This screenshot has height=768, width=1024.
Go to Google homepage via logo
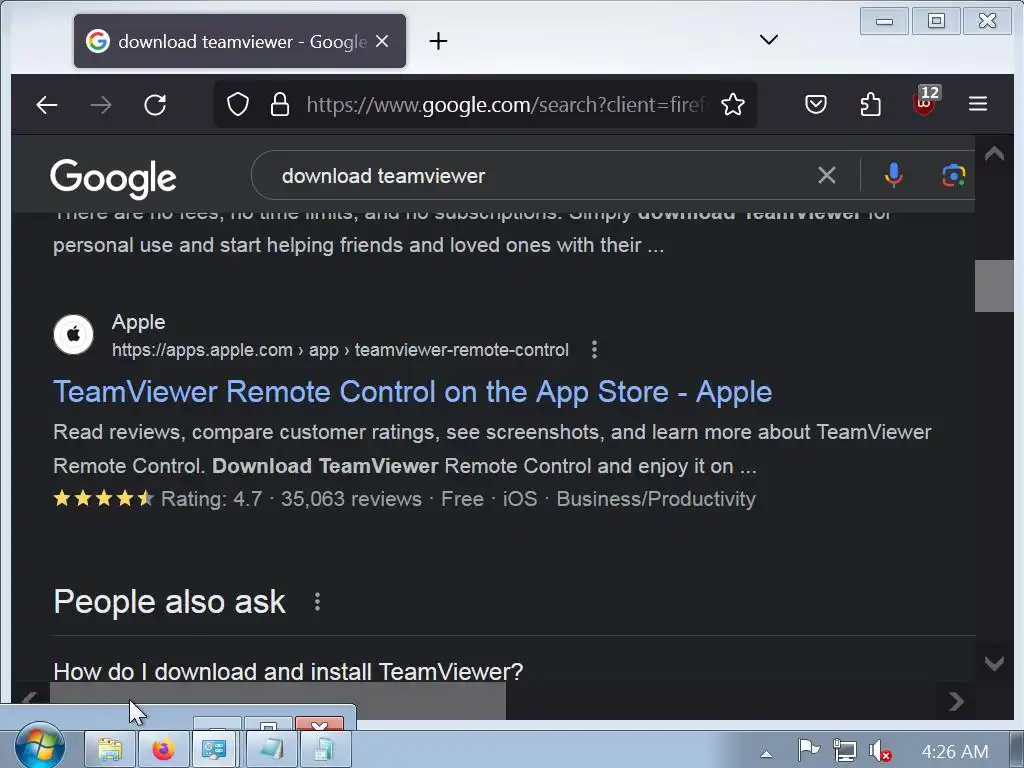point(113,178)
